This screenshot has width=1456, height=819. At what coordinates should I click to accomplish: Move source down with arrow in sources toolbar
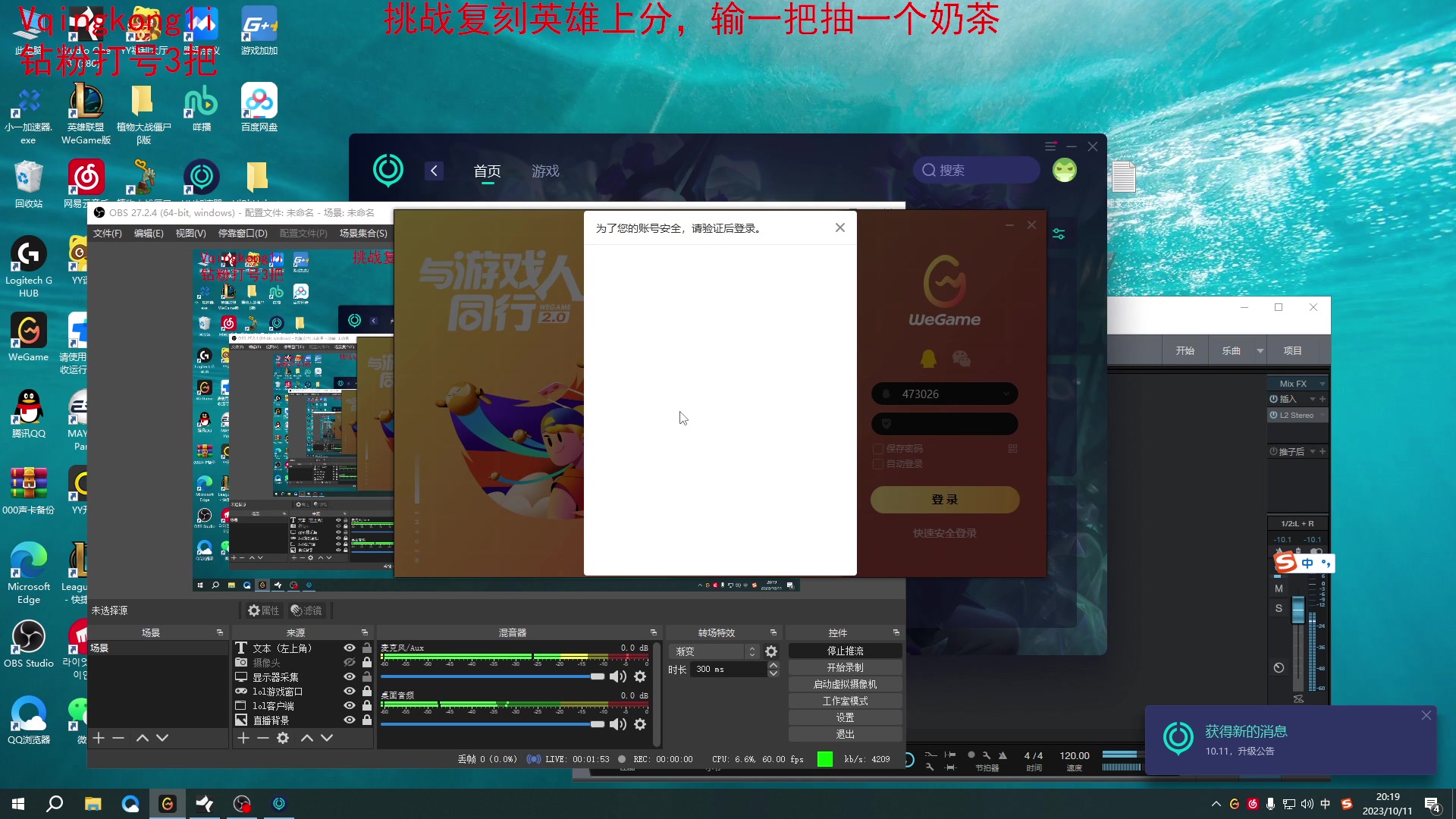(327, 738)
